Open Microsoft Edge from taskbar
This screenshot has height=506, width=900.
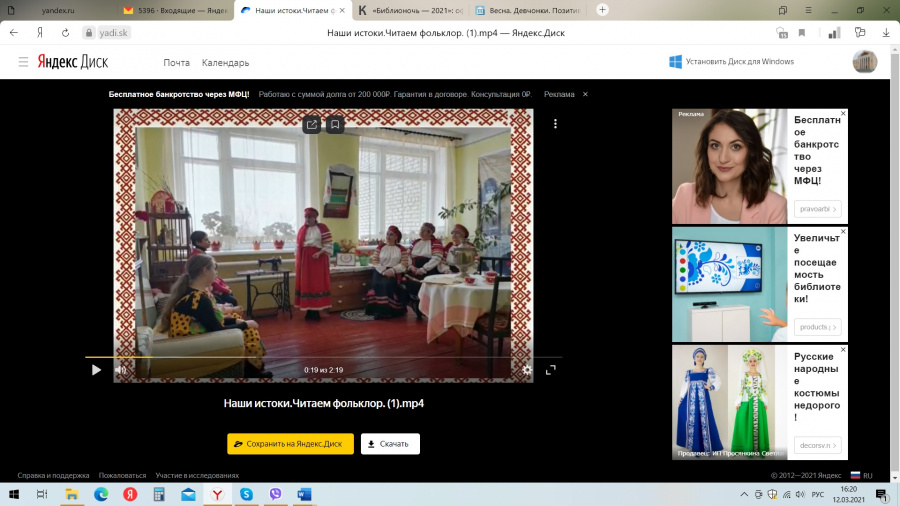[101, 494]
